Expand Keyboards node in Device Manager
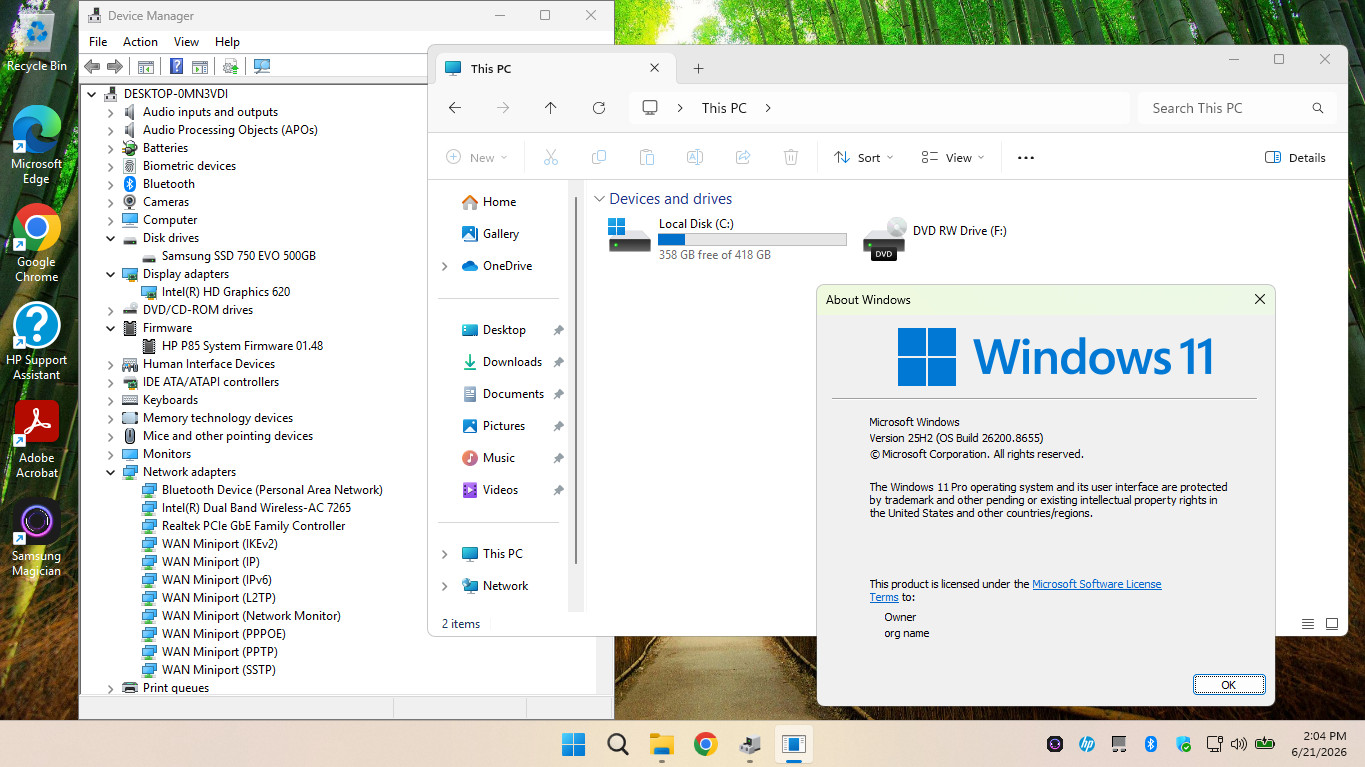This screenshot has height=767, width=1365. point(111,400)
